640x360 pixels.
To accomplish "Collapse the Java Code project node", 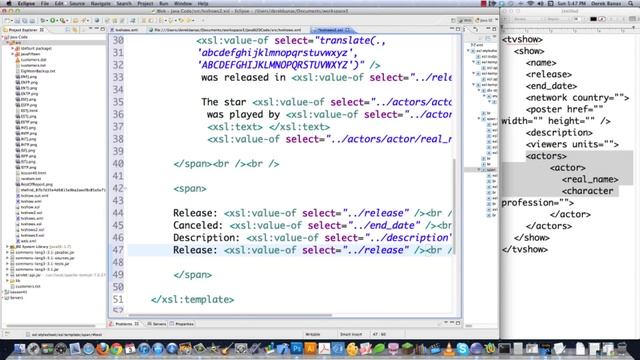I will (x=3, y=37).
